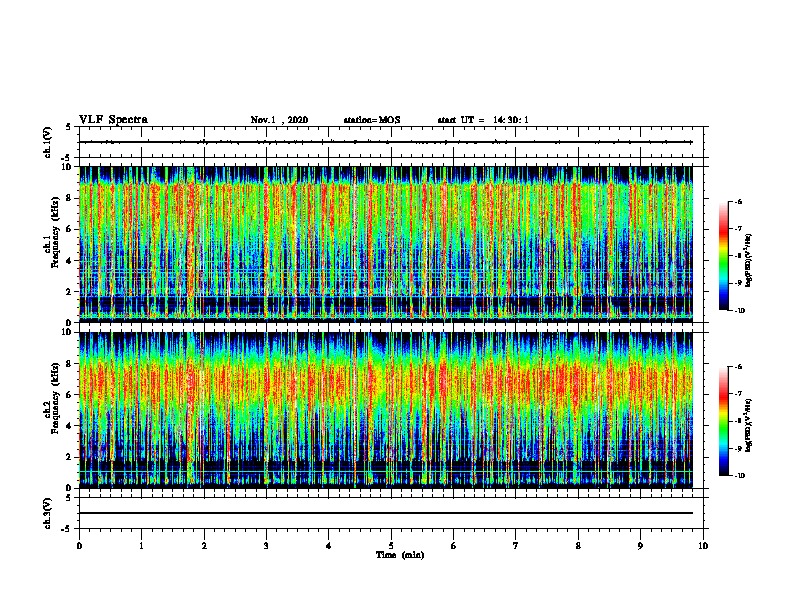Click the ch.2 spectrogram color scale bar

724,421
